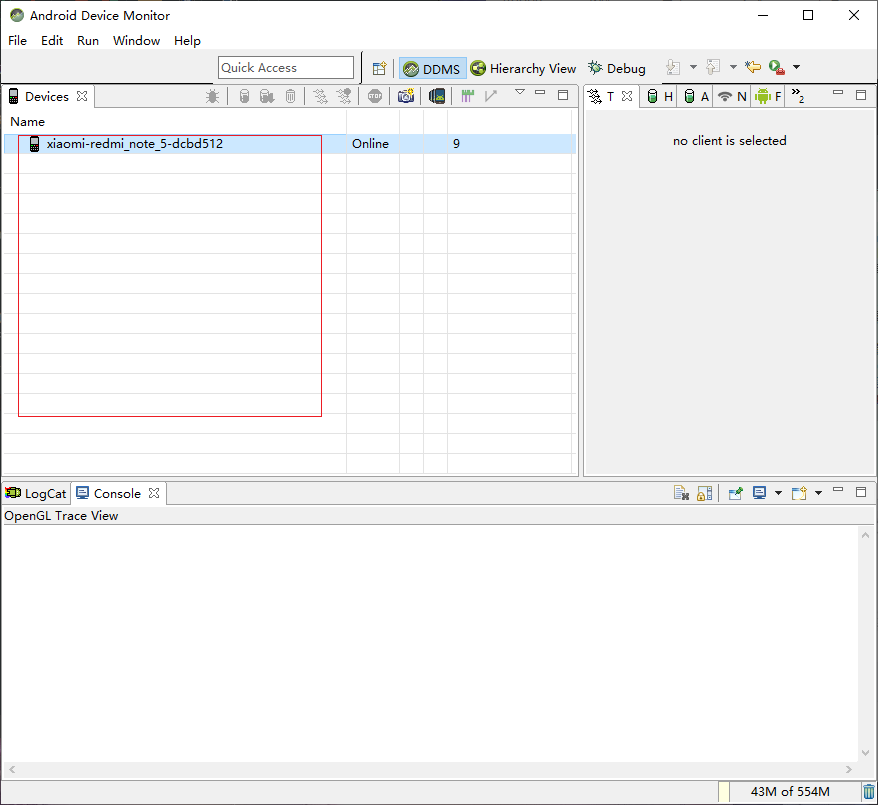This screenshot has width=878, height=805.
Task: Open the Devices view menu triangle
Action: click(520, 92)
